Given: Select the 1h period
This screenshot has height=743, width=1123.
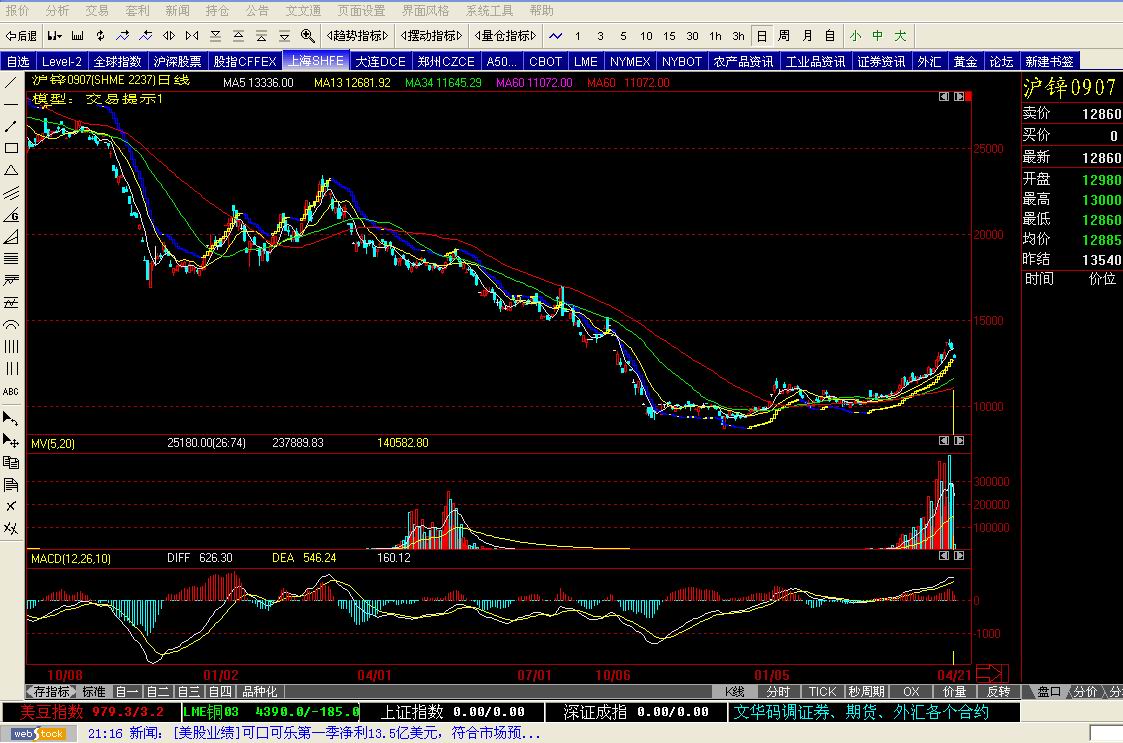Looking at the screenshot, I should pos(715,36).
